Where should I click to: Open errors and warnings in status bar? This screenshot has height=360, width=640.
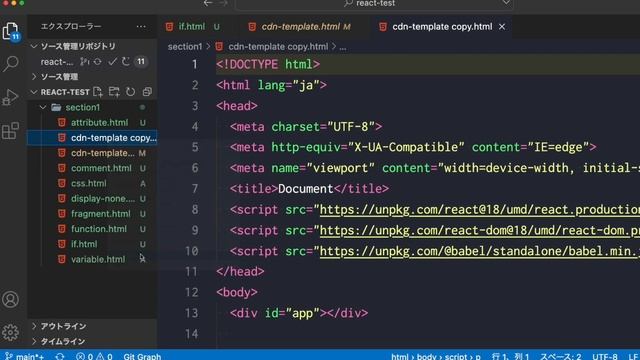click(94, 356)
